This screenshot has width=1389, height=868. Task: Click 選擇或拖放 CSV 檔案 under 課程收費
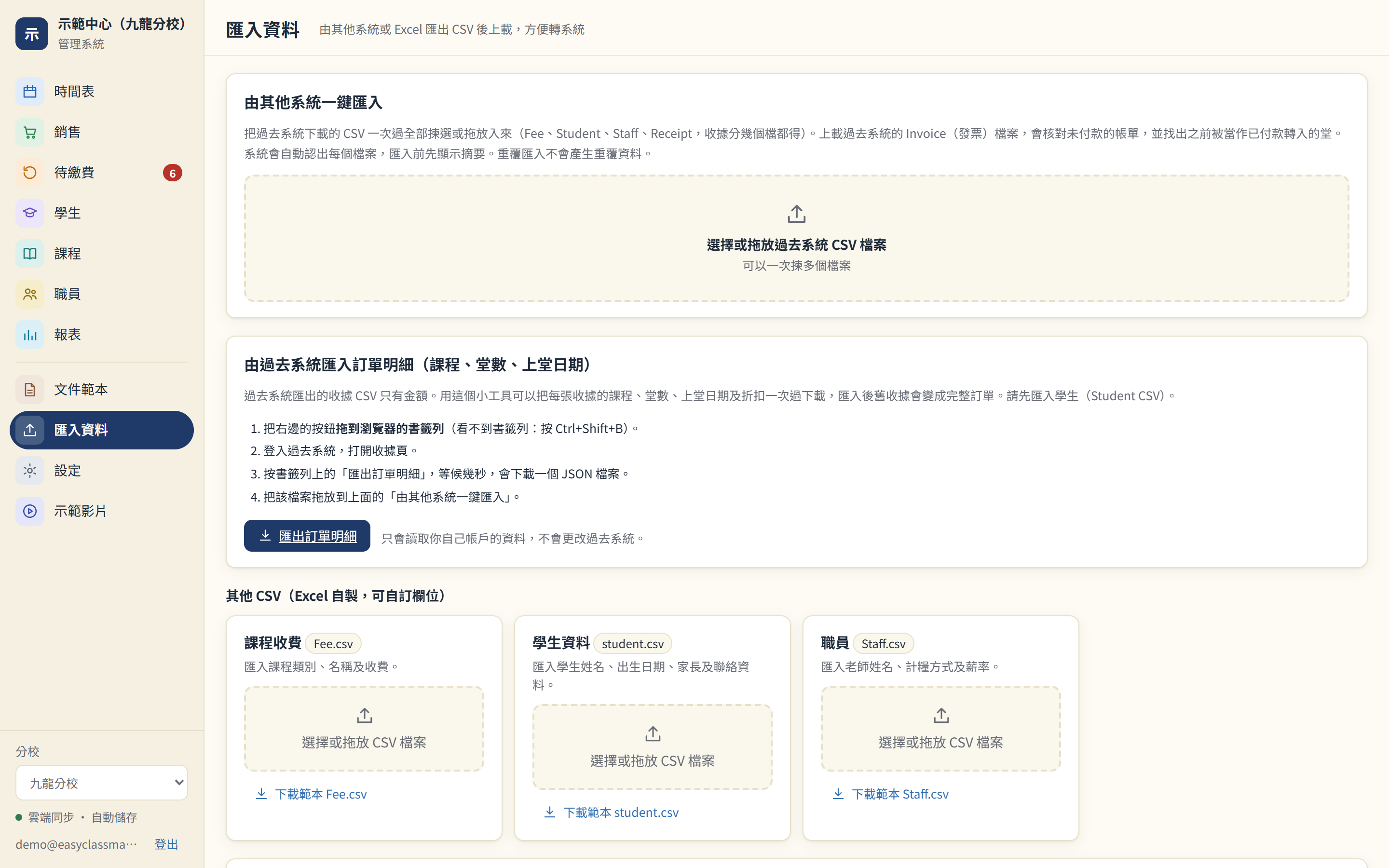tap(364, 742)
